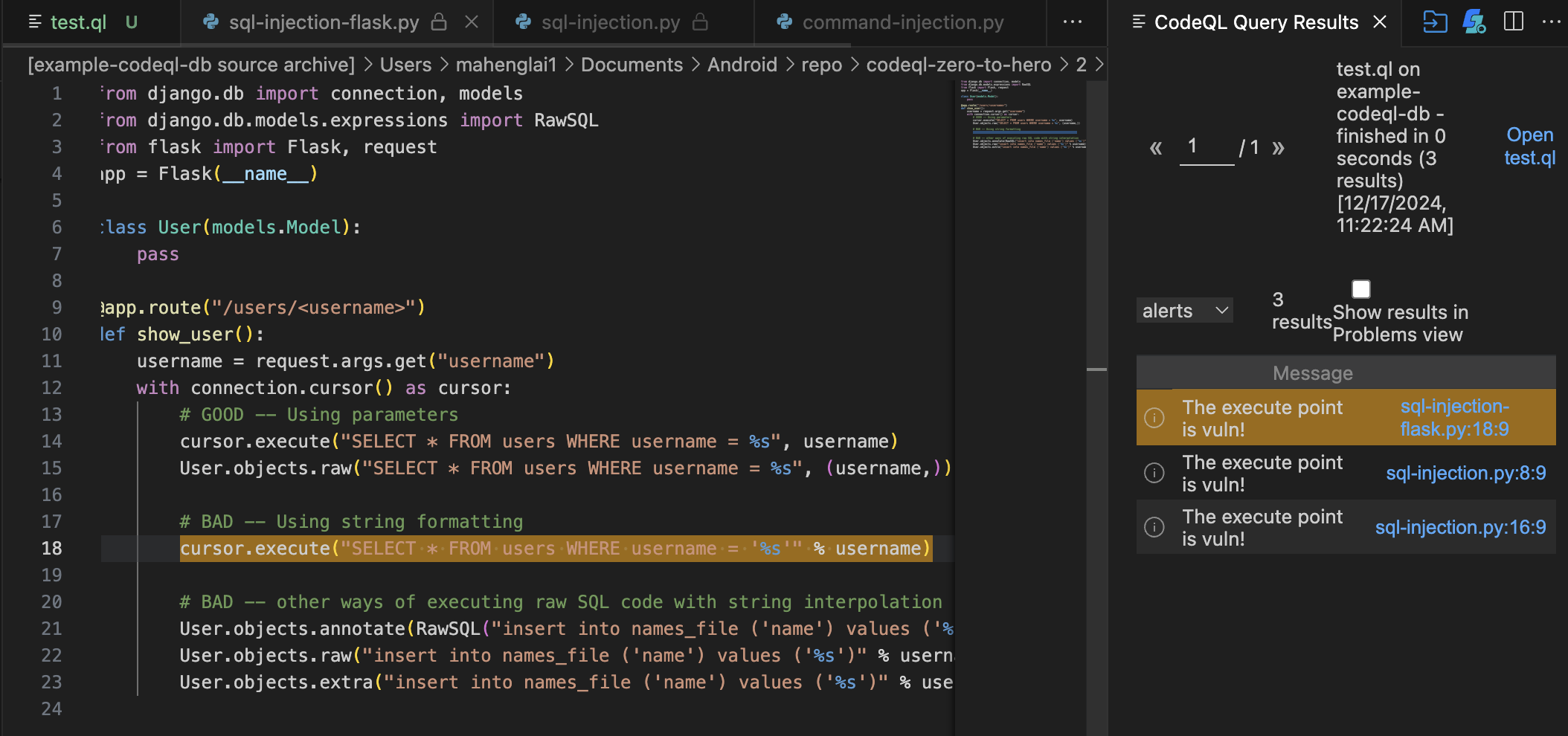This screenshot has height=736, width=1568.
Task: Open the blue AI chat assistant icon
Action: [1474, 22]
